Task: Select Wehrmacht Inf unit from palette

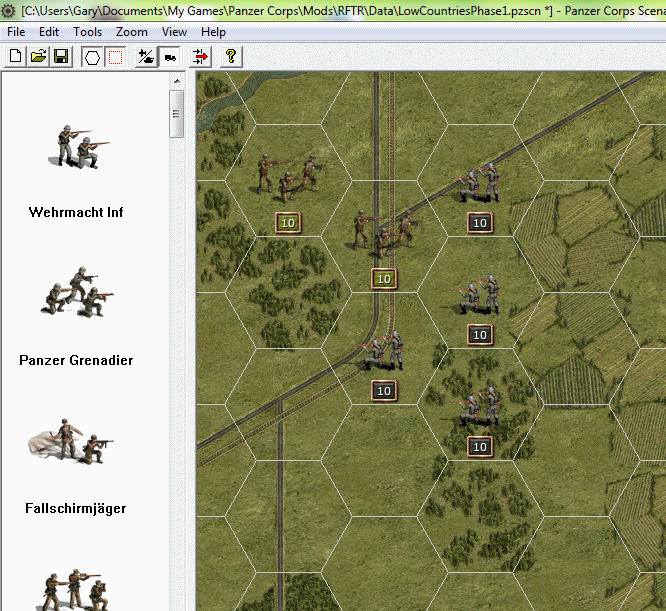Action: (x=76, y=168)
